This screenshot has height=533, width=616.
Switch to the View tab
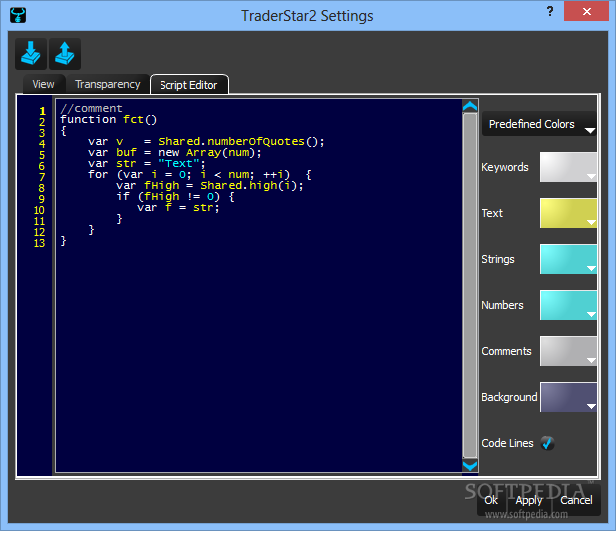[44, 84]
